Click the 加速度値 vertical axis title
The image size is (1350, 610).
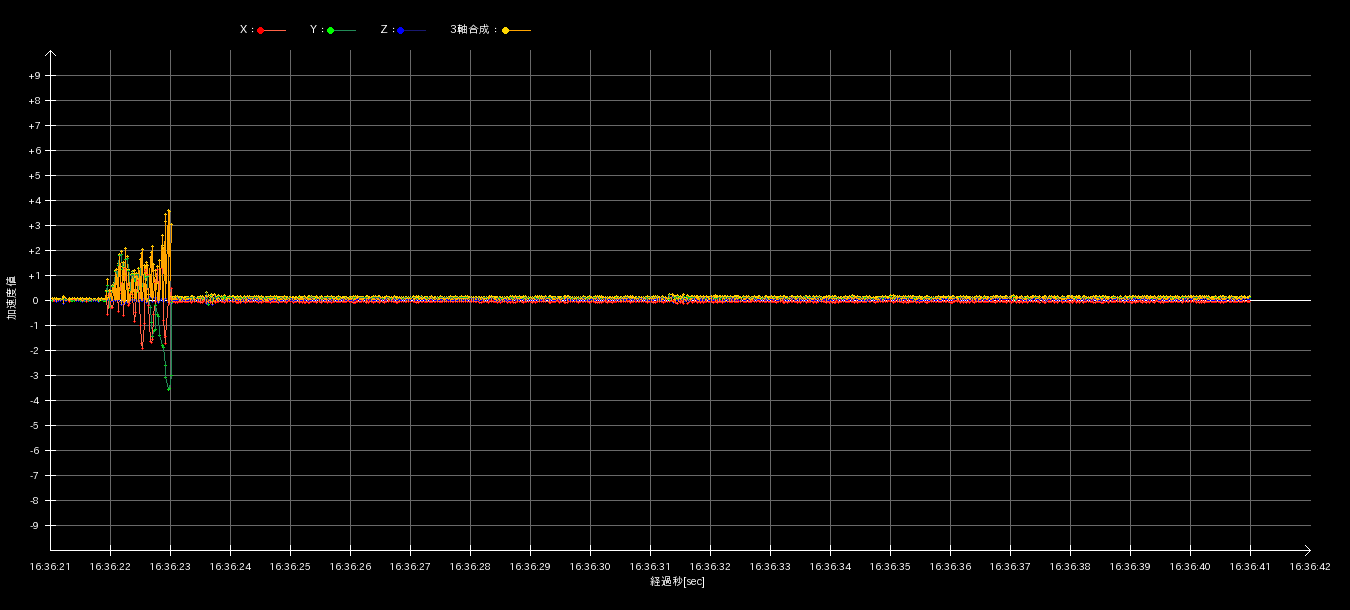[x=12, y=298]
